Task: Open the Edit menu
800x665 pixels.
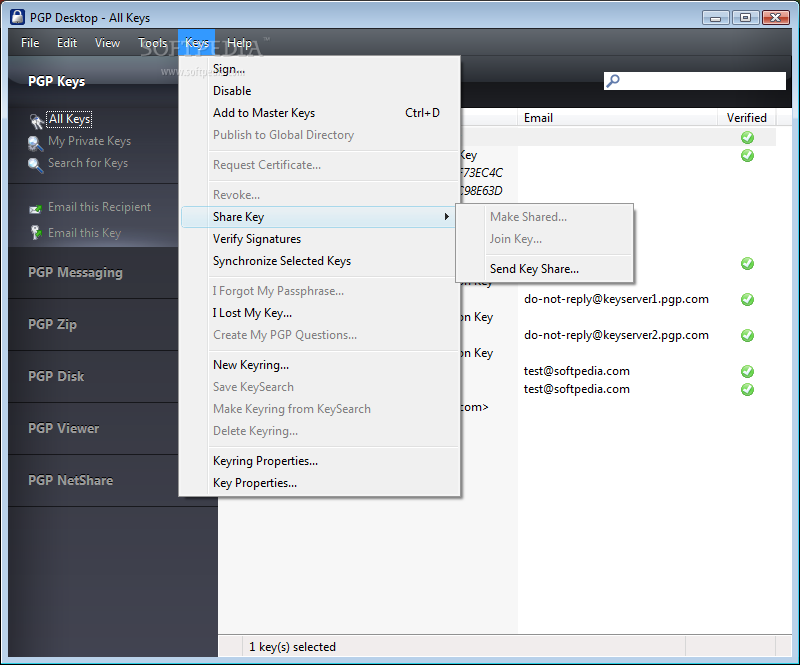Action: 67,43
